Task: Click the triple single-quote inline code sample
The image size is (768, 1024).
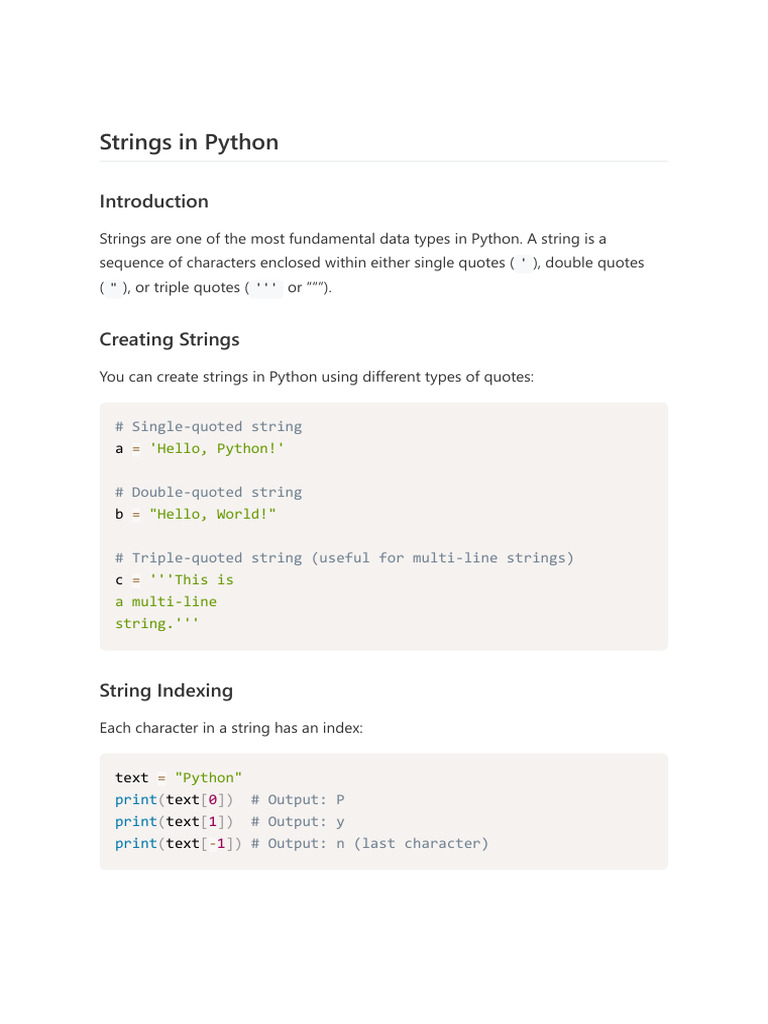Action: (x=266, y=288)
